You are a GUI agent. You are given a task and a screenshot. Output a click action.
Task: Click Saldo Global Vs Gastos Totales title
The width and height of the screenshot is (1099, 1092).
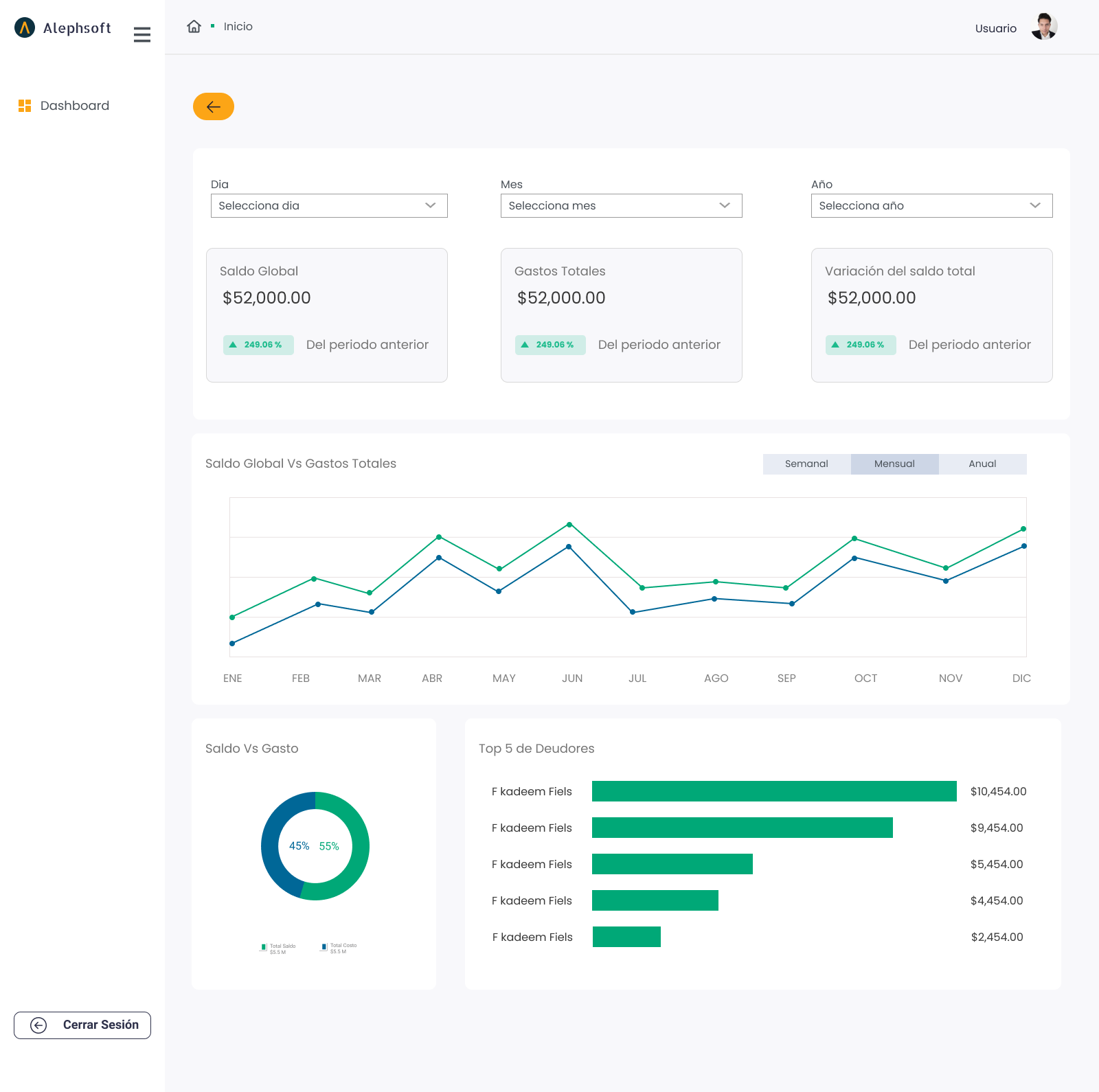pos(301,464)
